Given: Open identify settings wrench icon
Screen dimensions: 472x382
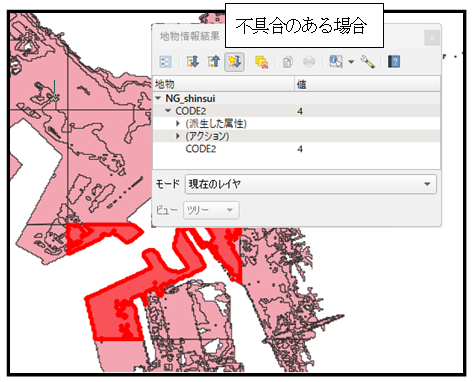Looking at the screenshot, I should 367,62.
